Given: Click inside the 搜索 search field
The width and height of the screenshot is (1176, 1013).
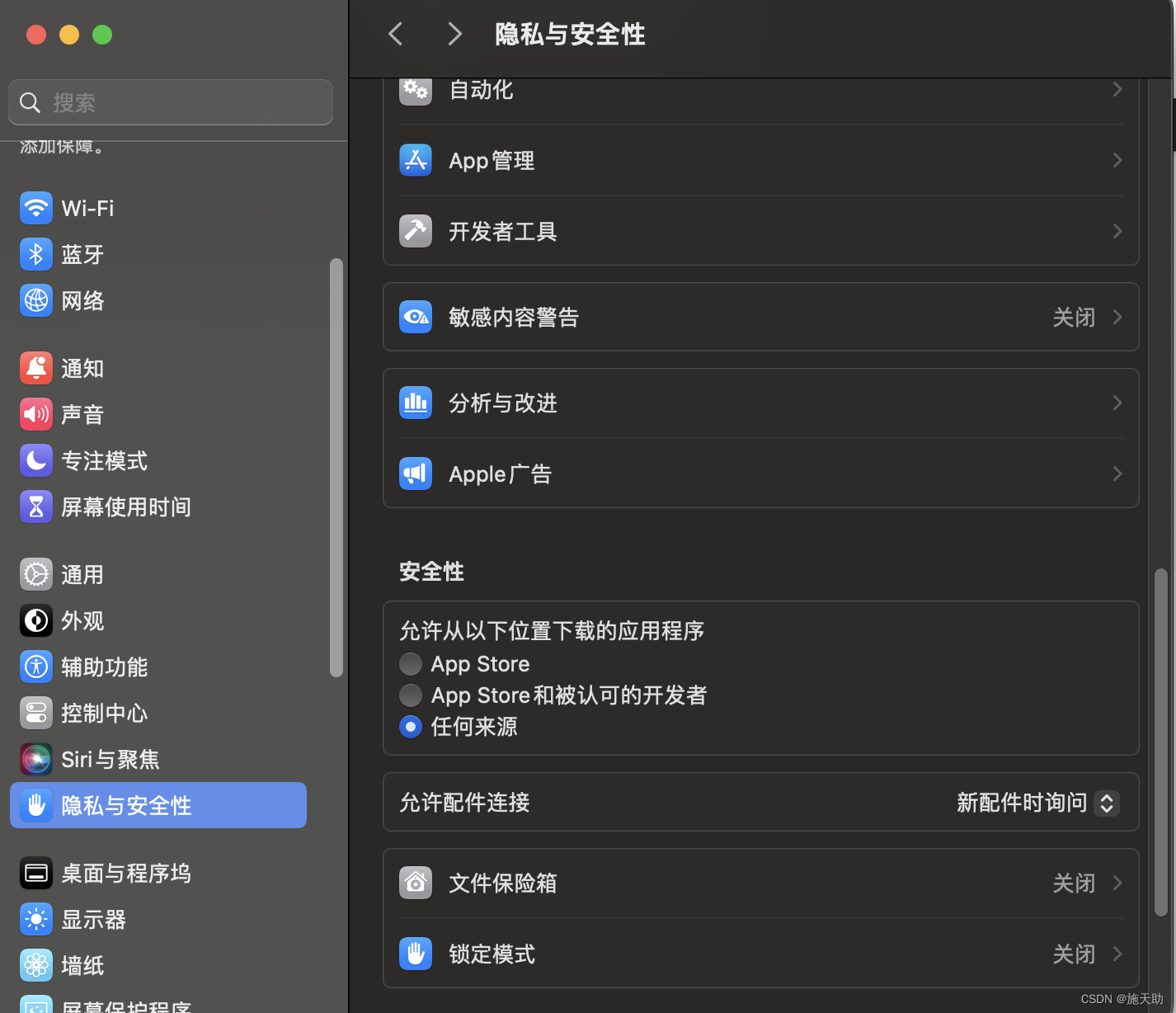Looking at the screenshot, I should pyautogui.click(x=170, y=101).
